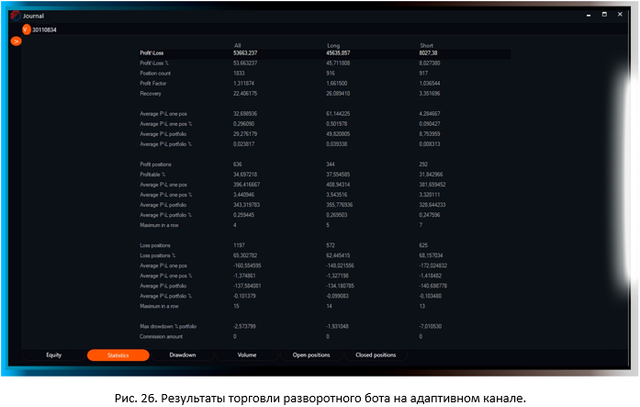640x407 pixels.
Task: Expand the side panel with orange arrow button
Action: click(16, 41)
